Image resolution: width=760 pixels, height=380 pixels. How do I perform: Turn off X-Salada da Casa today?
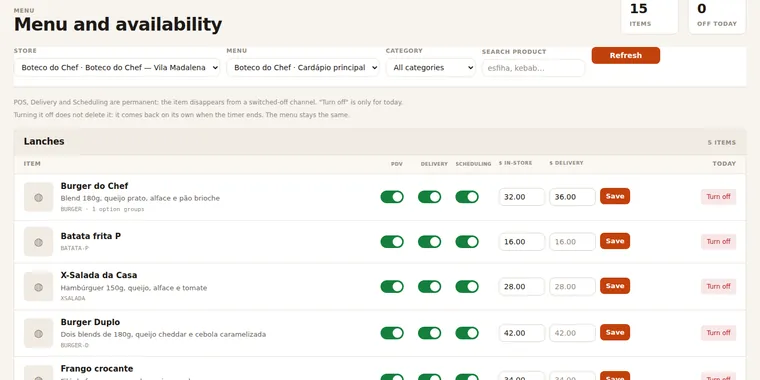coord(718,286)
